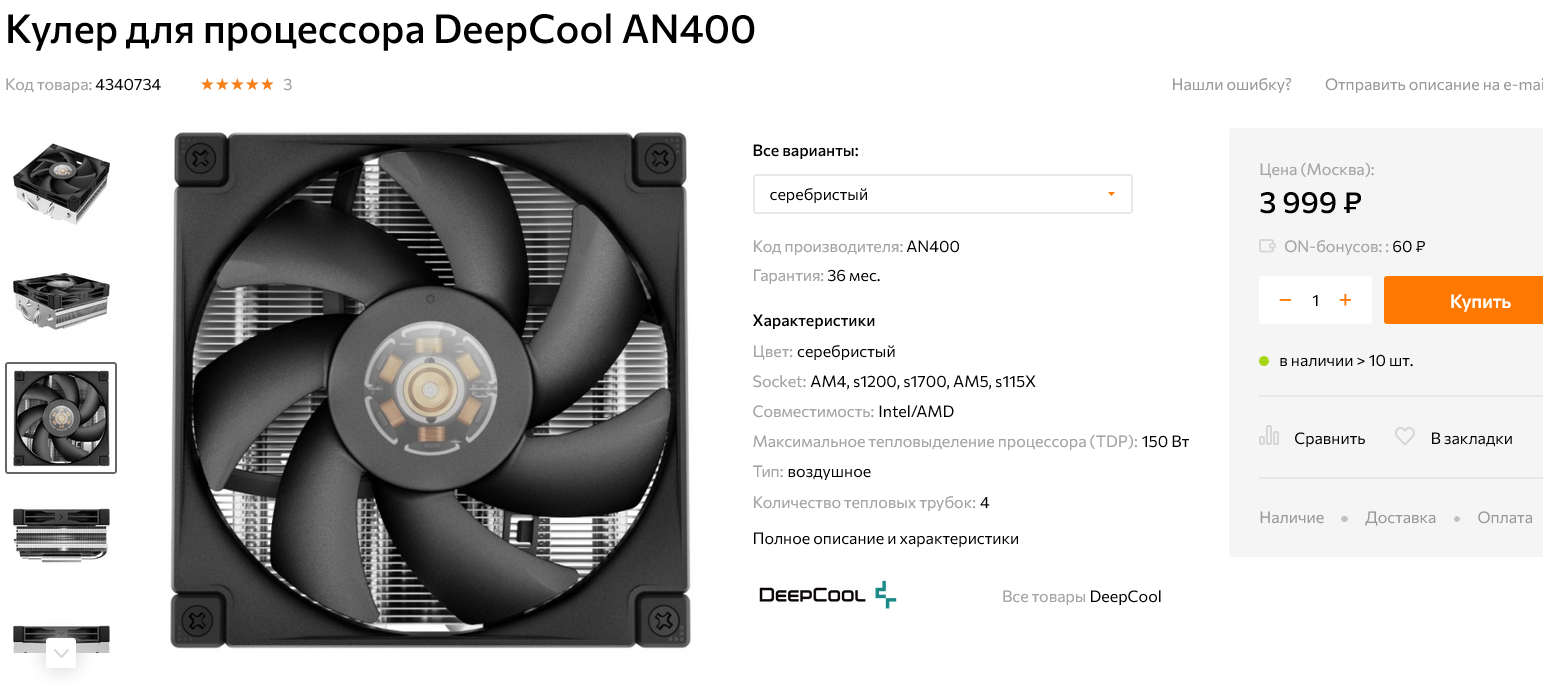
Task: Select the second cooler thumbnail
Action: (61, 301)
